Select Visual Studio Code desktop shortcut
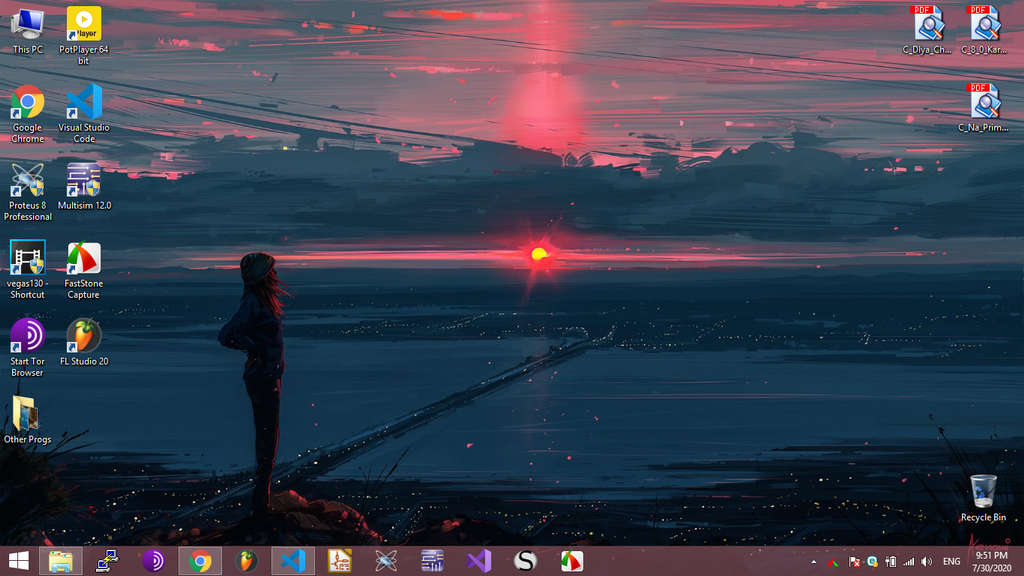 tap(84, 114)
